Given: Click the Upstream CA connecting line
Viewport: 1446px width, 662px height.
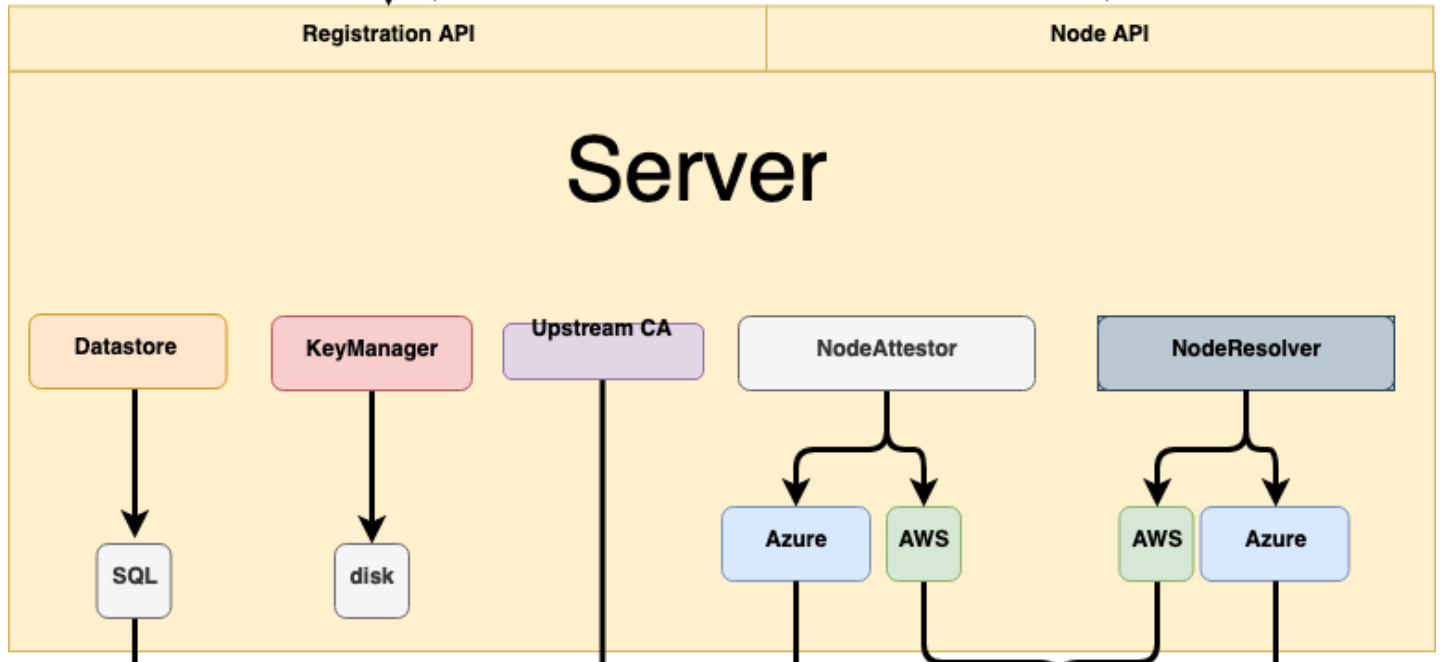Looking at the screenshot, I should click(x=602, y=500).
